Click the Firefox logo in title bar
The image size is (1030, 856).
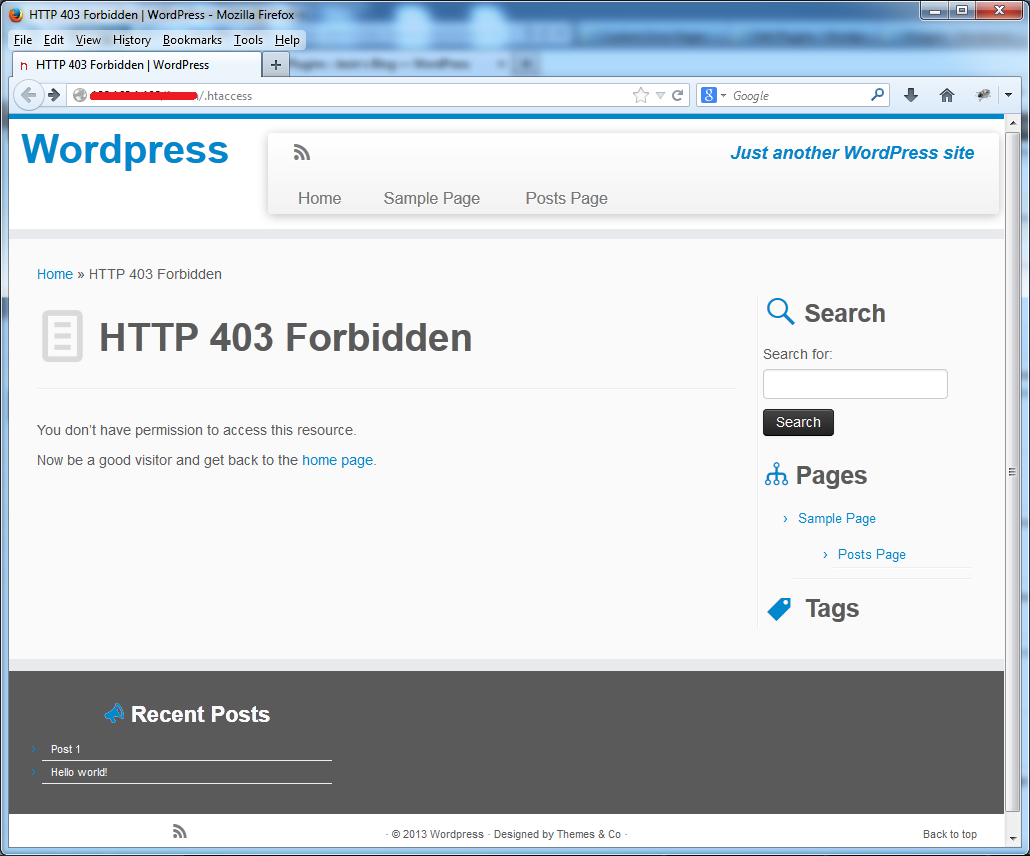point(16,14)
